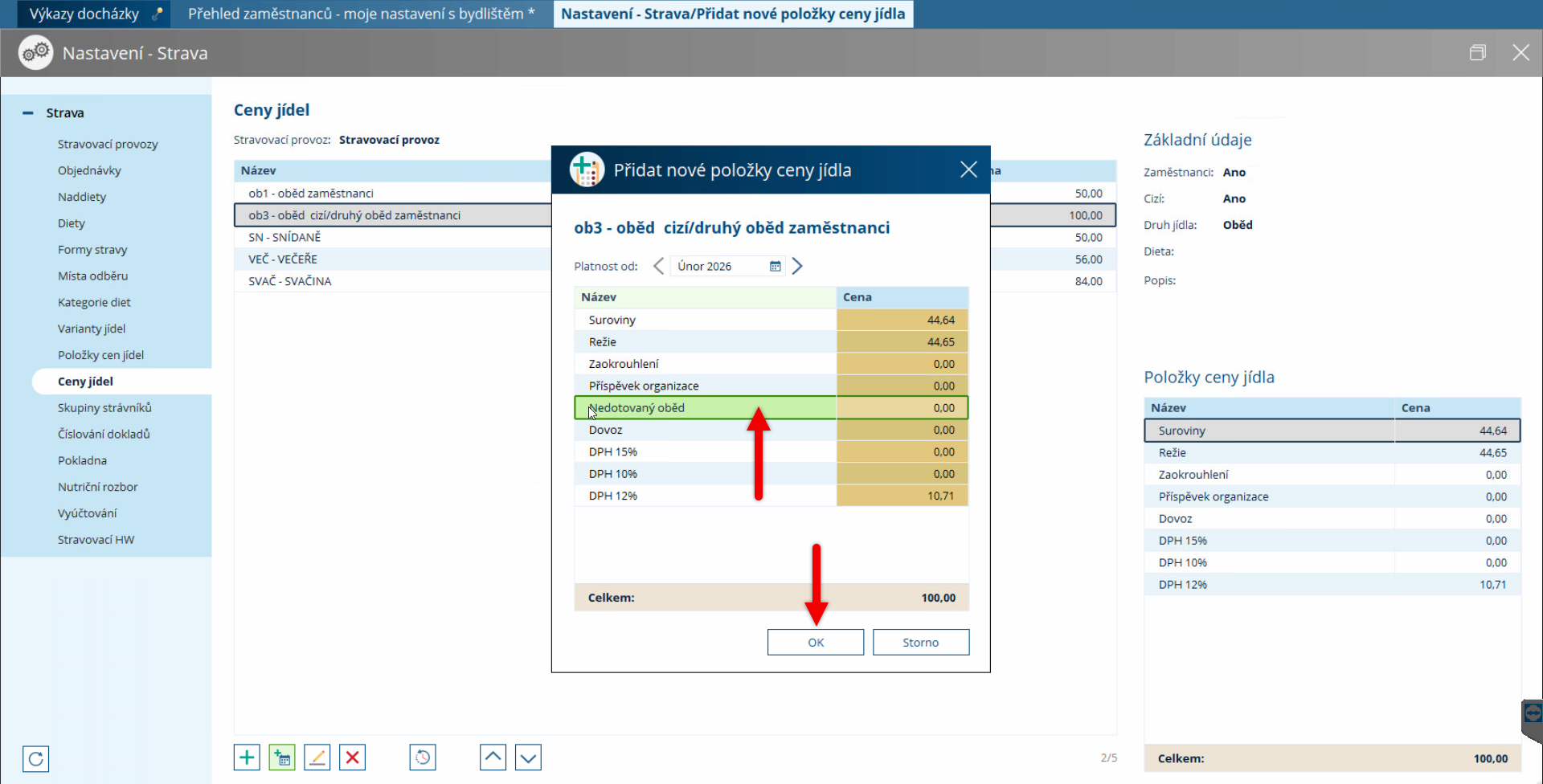Select Suroviny row in Položky ceny jídla
1543x784 pixels.
click(x=1332, y=431)
